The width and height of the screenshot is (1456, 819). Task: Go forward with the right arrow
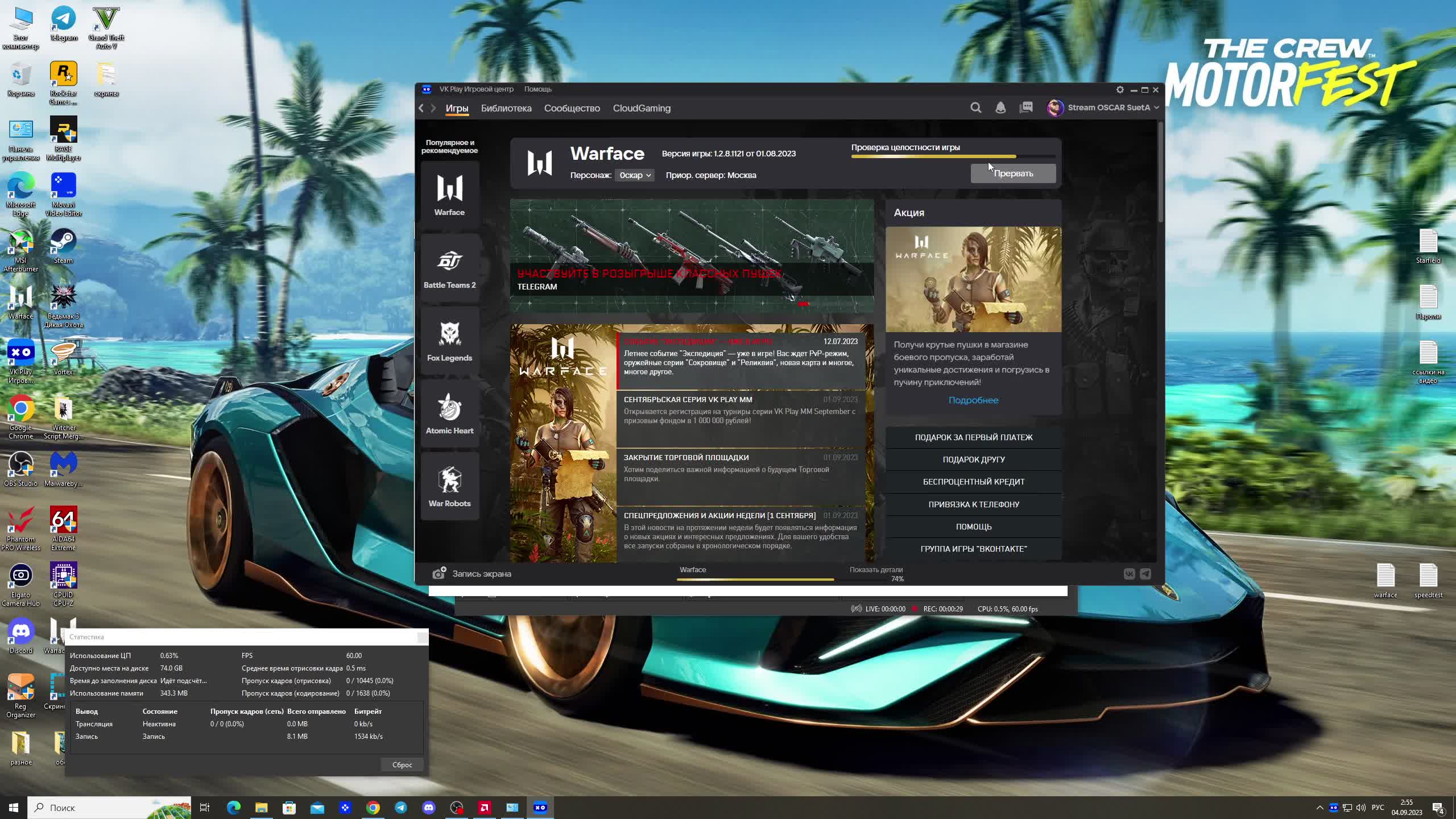[433, 108]
